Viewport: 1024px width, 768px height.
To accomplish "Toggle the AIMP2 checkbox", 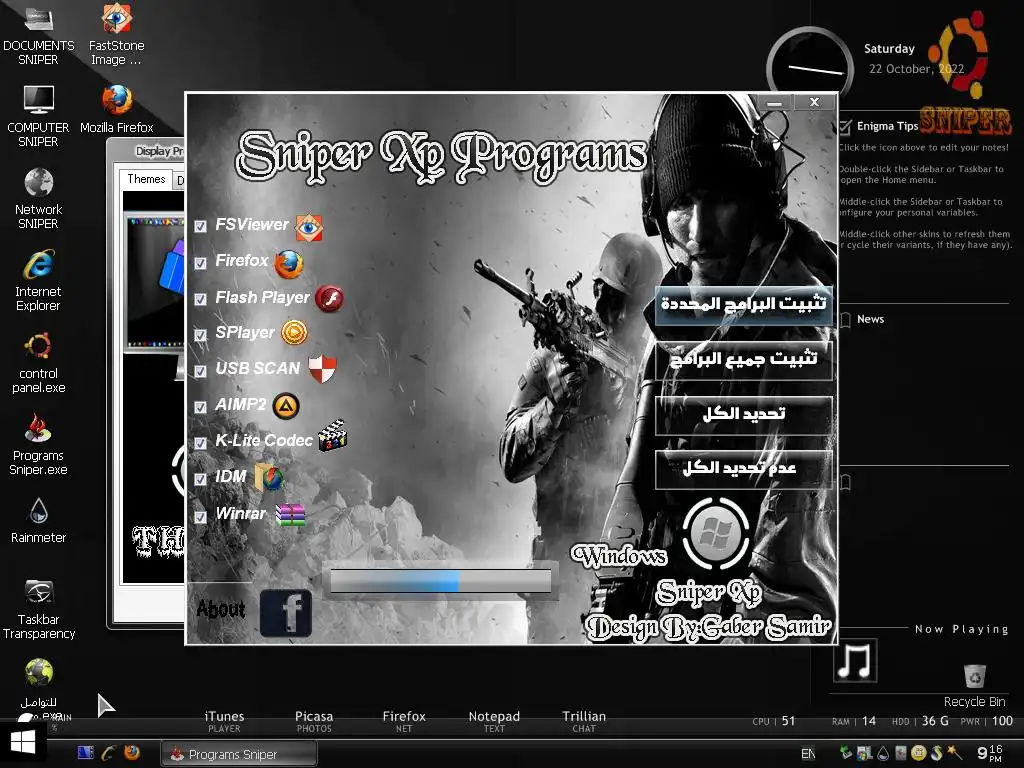I will [x=200, y=407].
